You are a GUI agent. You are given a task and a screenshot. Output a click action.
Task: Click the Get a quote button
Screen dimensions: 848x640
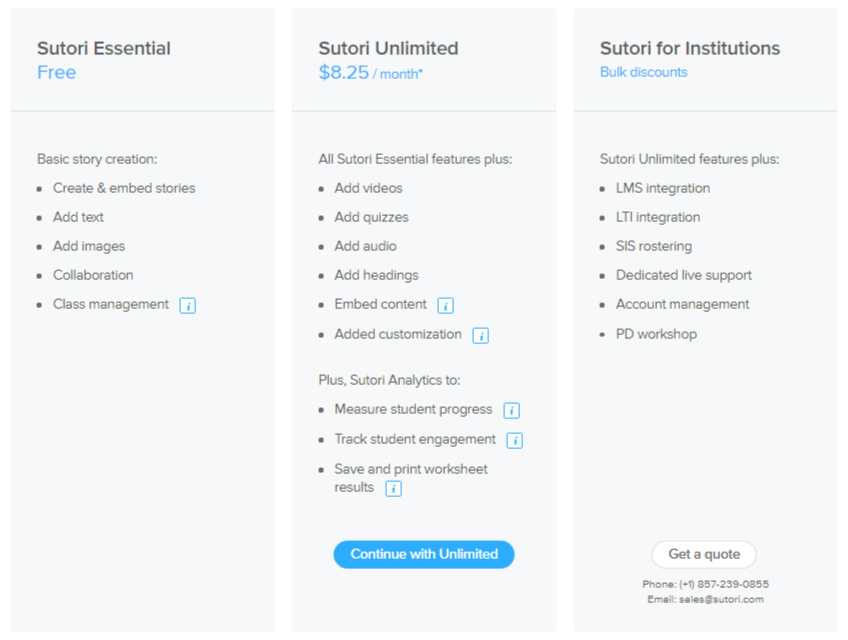coord(704,554)
